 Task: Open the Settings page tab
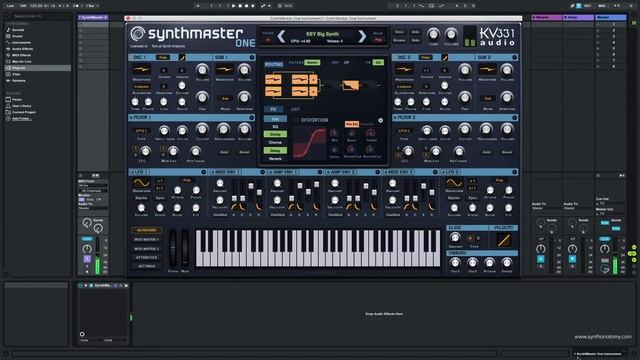[146, 266]
